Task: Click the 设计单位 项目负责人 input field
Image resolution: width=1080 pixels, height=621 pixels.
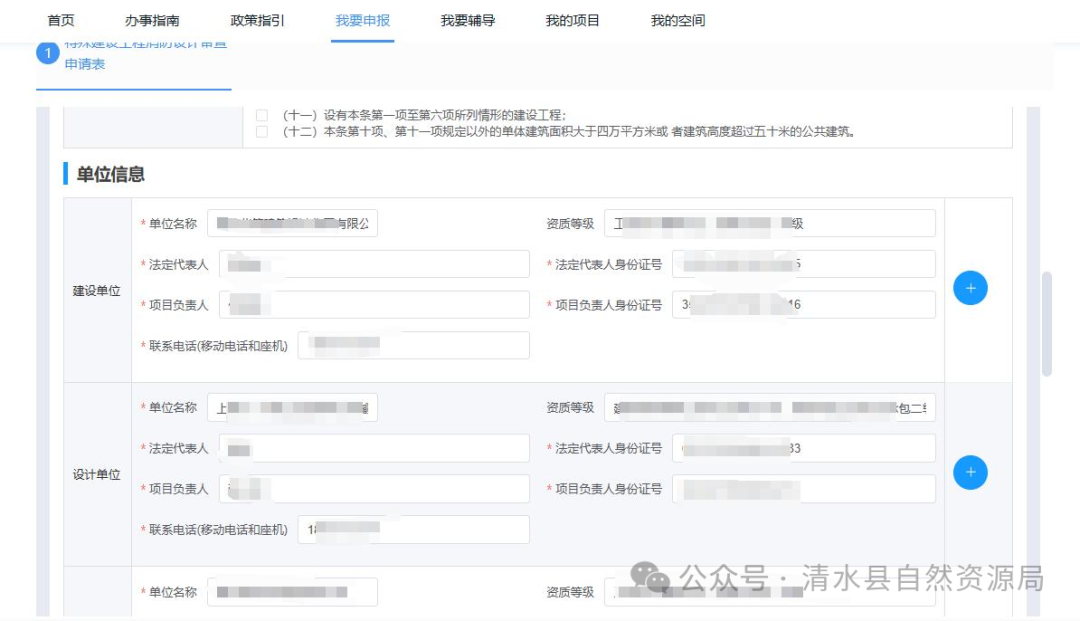Action: point(374,489)
